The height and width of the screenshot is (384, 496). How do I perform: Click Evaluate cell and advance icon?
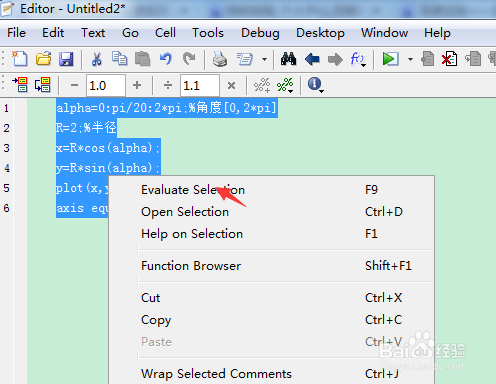tap(43, 85)
